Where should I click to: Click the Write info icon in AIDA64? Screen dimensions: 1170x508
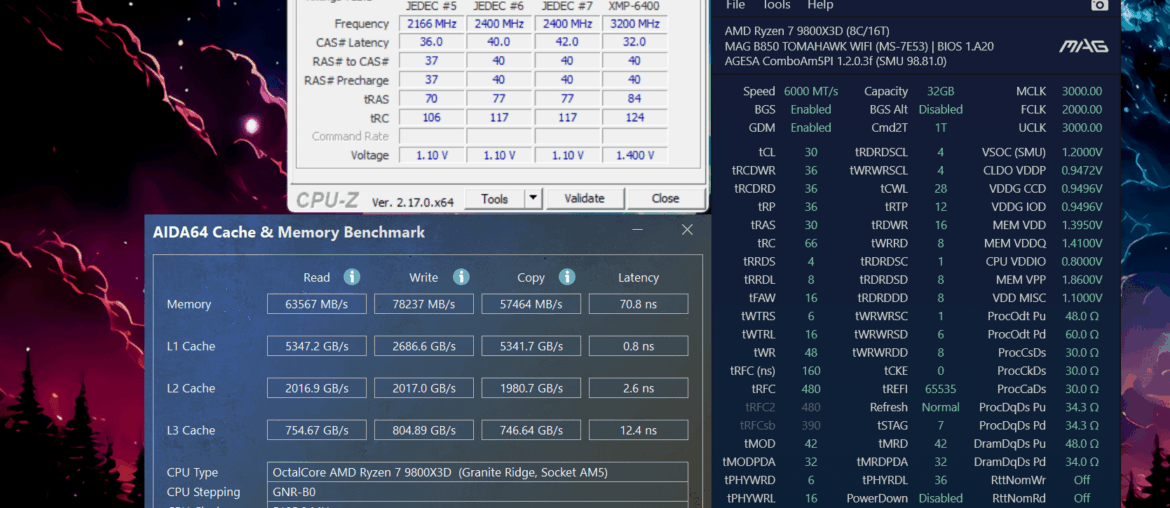point(461,277)
